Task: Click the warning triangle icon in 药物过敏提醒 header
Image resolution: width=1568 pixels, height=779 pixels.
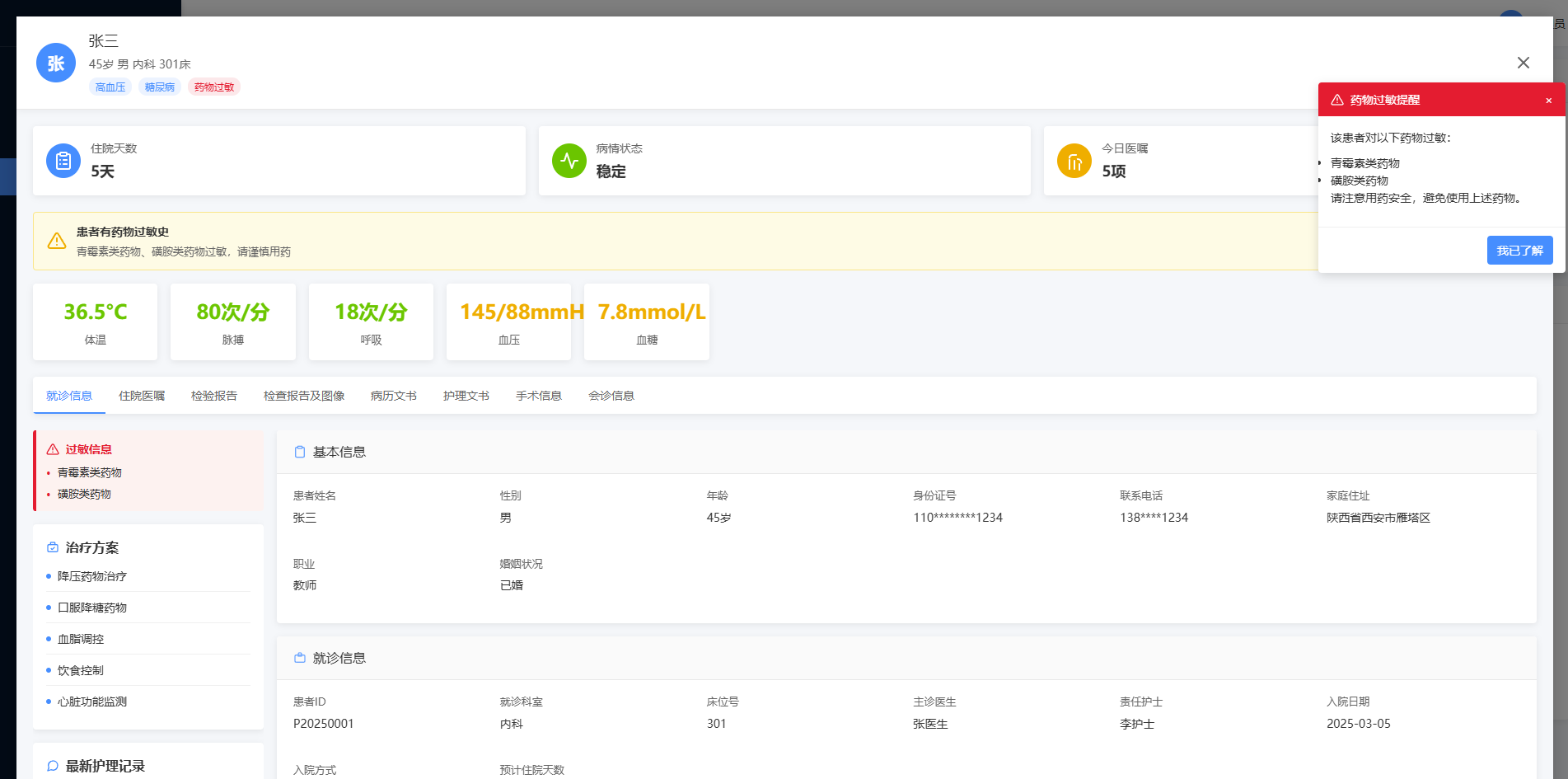Action: tap(1337, 100)
